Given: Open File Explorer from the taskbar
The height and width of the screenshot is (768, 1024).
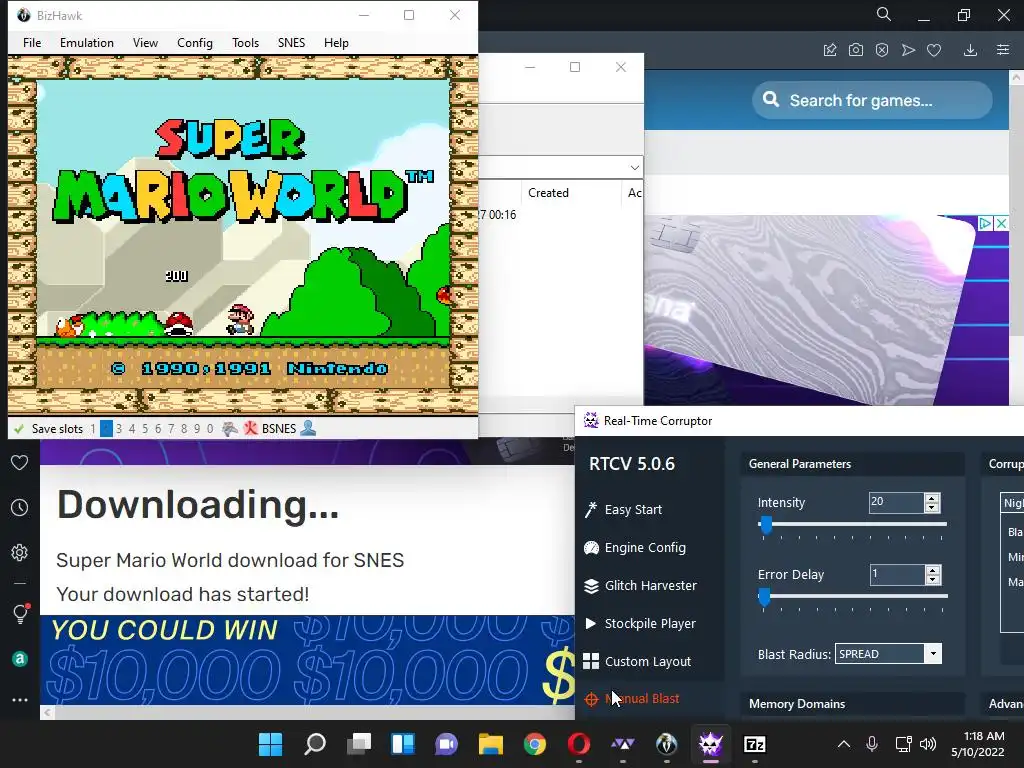Looking at the screenshot, I should [490, 744].
